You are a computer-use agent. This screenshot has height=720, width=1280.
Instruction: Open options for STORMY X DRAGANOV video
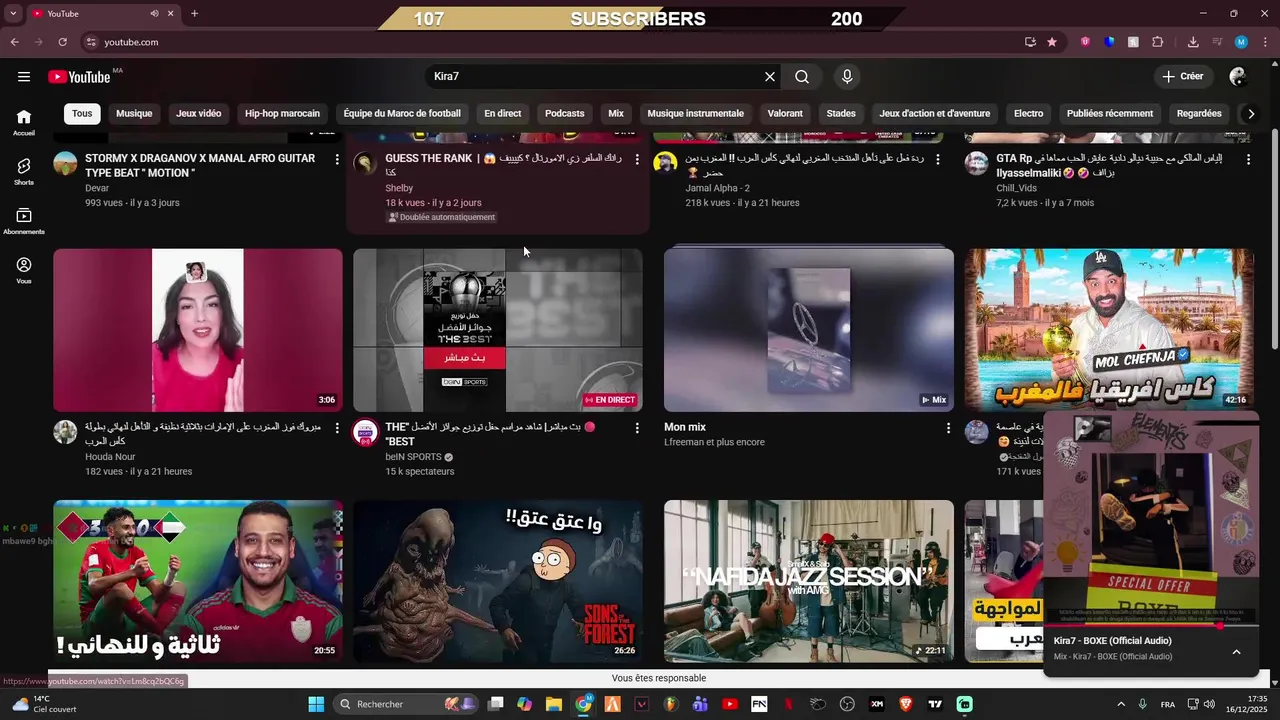(337, 159)
